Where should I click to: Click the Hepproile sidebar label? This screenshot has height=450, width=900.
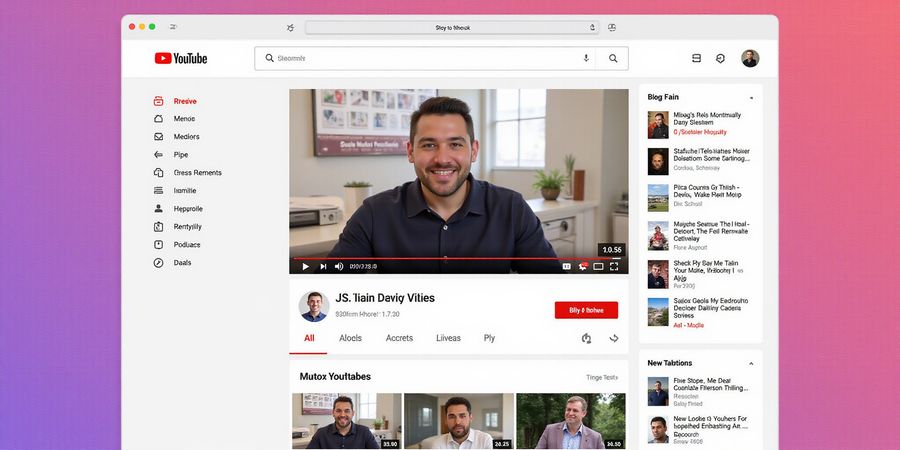188,209
